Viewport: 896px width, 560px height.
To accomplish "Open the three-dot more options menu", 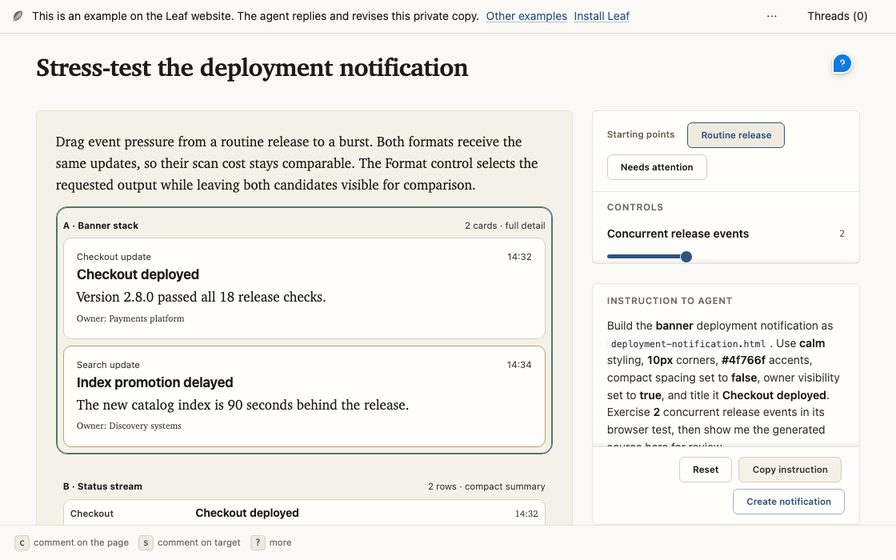I will tap(771, 16).
